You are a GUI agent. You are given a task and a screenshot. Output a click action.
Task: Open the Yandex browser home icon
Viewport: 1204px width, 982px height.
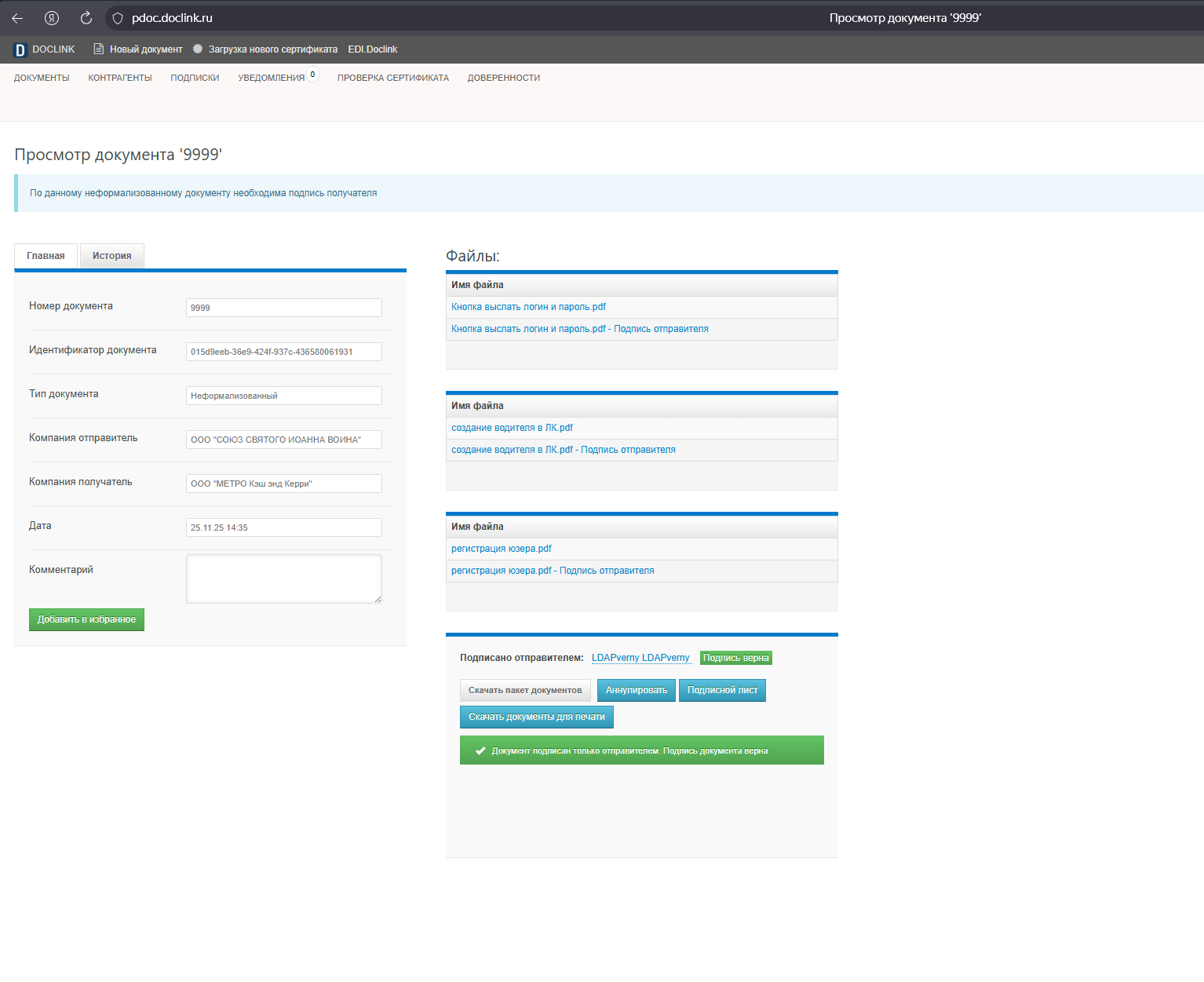(x=52, y=18)
